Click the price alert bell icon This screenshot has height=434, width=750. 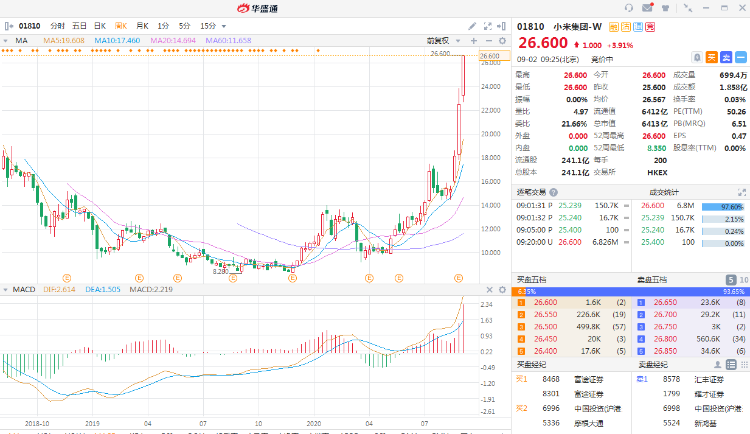[697, 56]
